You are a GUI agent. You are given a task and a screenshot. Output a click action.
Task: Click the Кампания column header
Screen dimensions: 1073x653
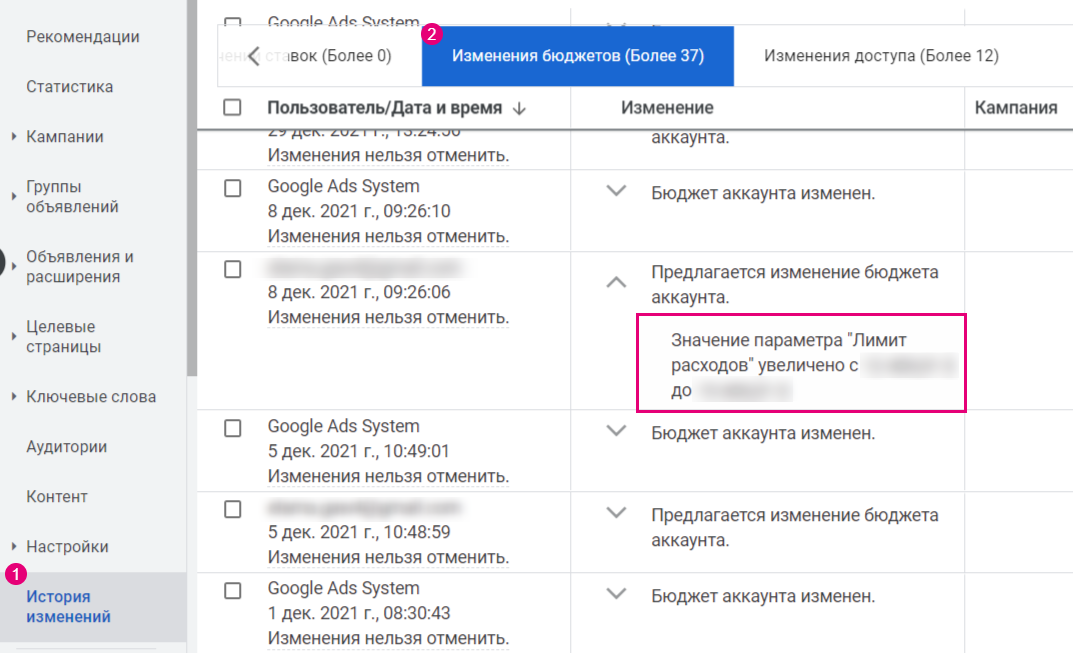click(1015, 108)
